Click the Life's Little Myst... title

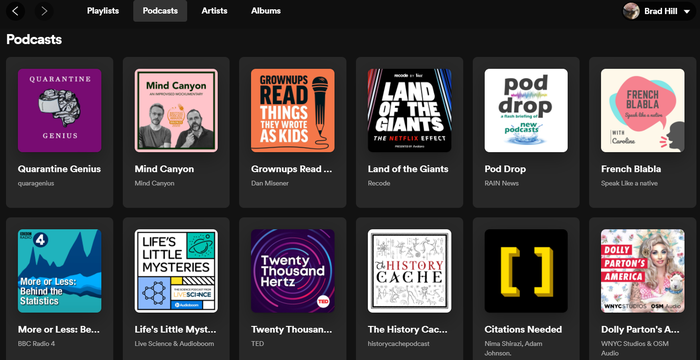pos(175,330)
